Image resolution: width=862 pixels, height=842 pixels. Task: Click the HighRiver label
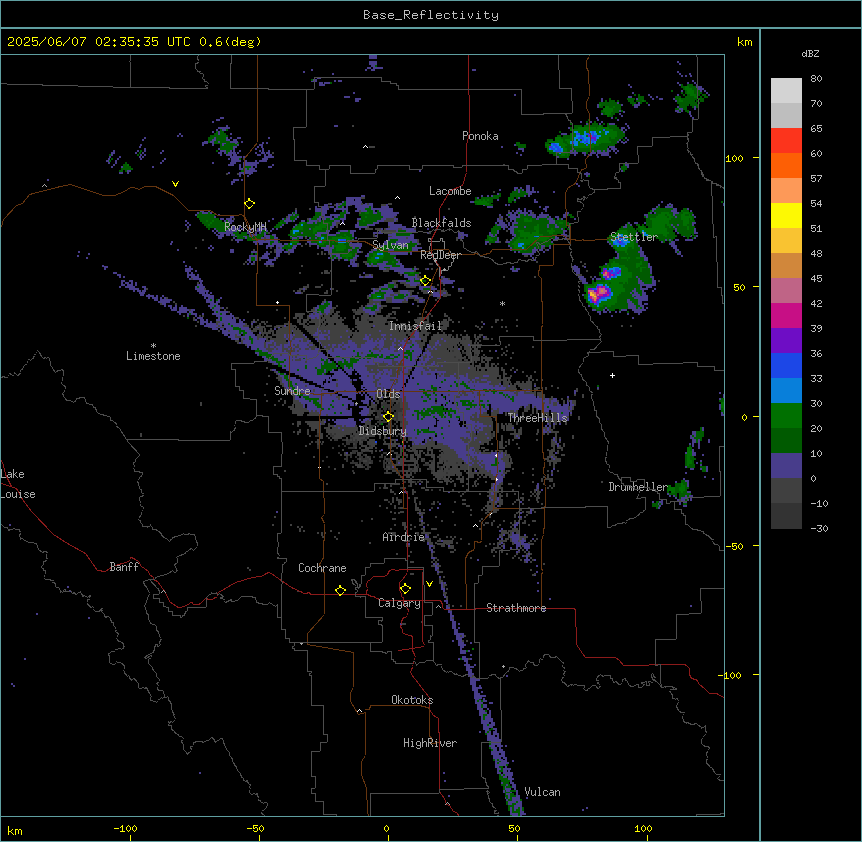[430, 743]
